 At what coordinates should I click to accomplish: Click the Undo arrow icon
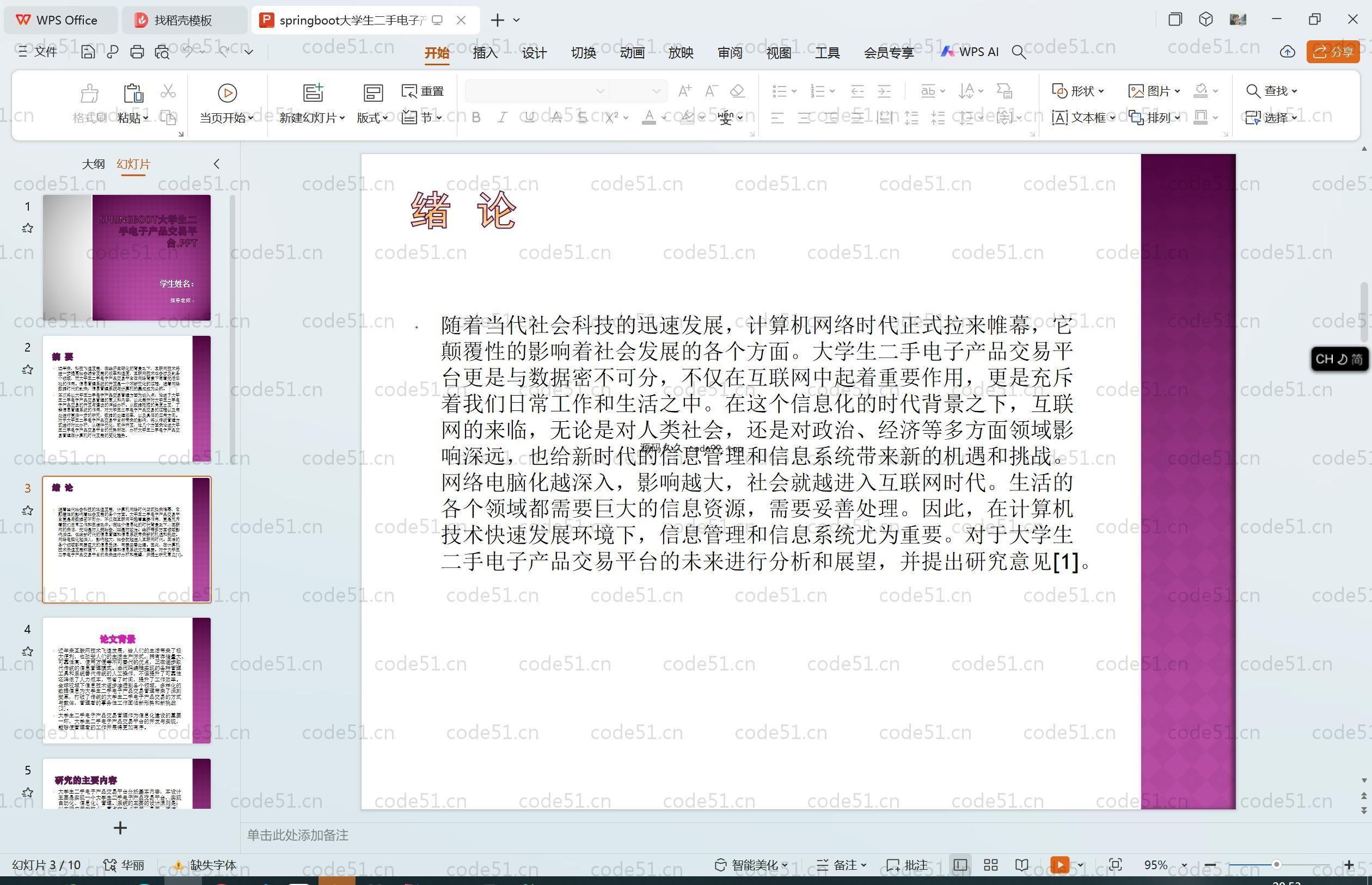coord(188,52)
